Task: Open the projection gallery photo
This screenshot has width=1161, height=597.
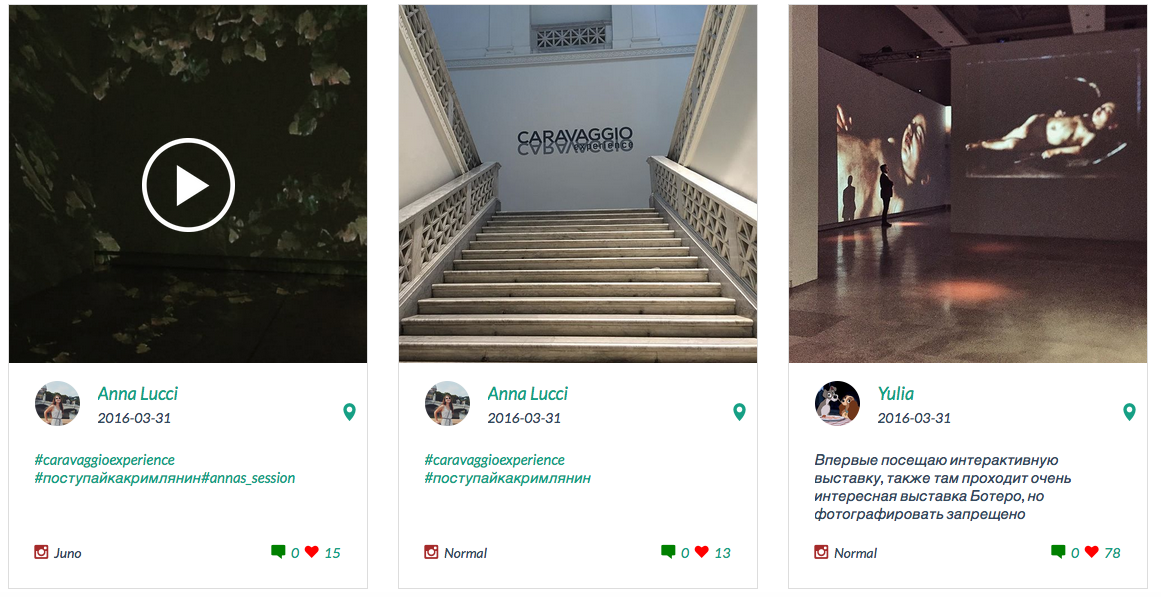Action: point(968,184)
